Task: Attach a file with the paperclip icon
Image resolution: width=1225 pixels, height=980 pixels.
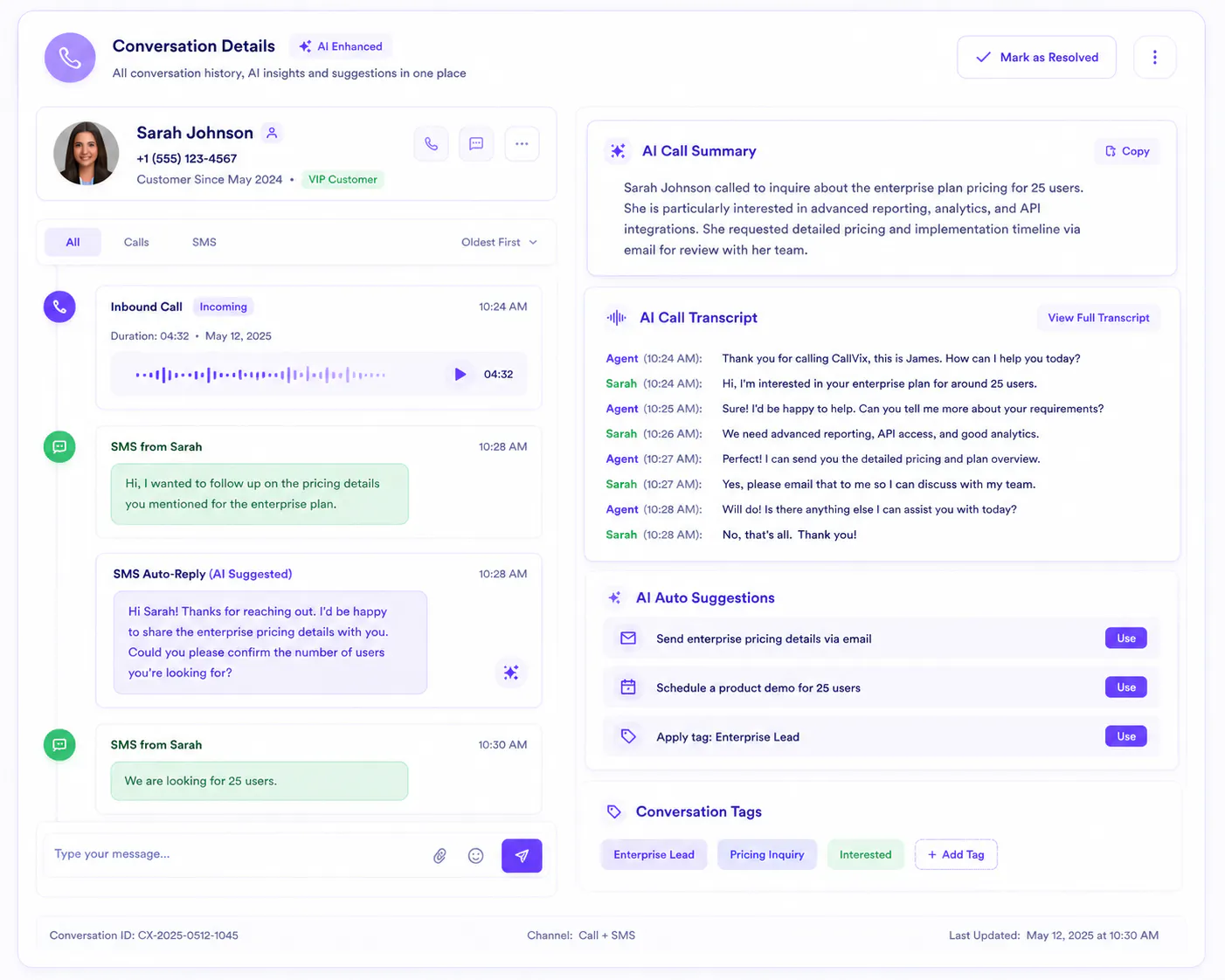Action: click(x=439, y=856)
